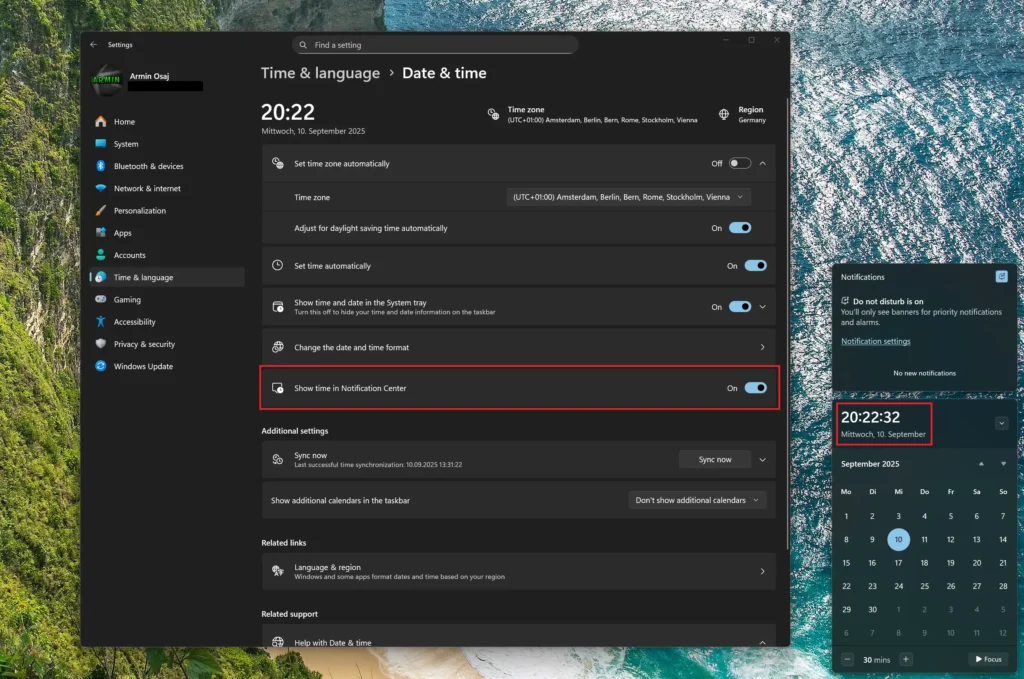This screenshot has width=1024, height=679.
Task: Collapse the calendar flyout chevron
Action: pos(1001,423)
